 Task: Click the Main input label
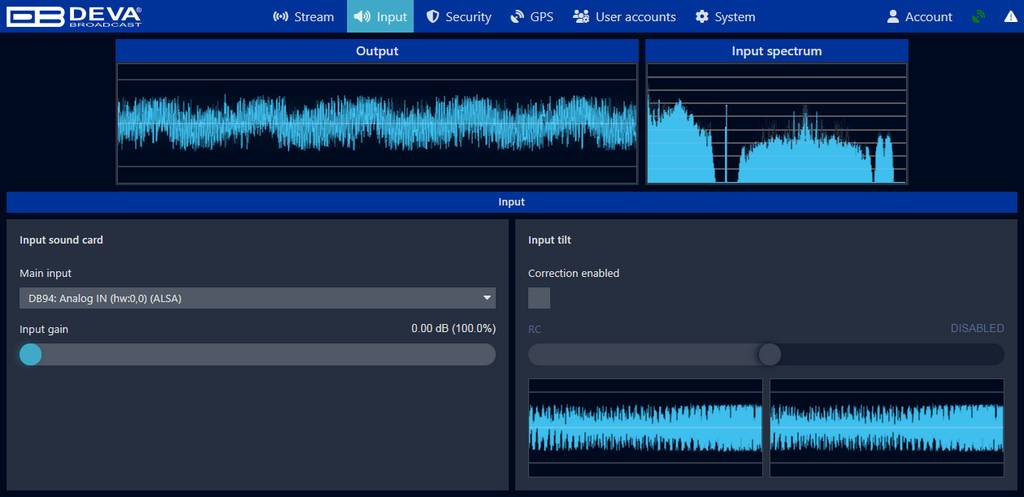click(46, 273)
